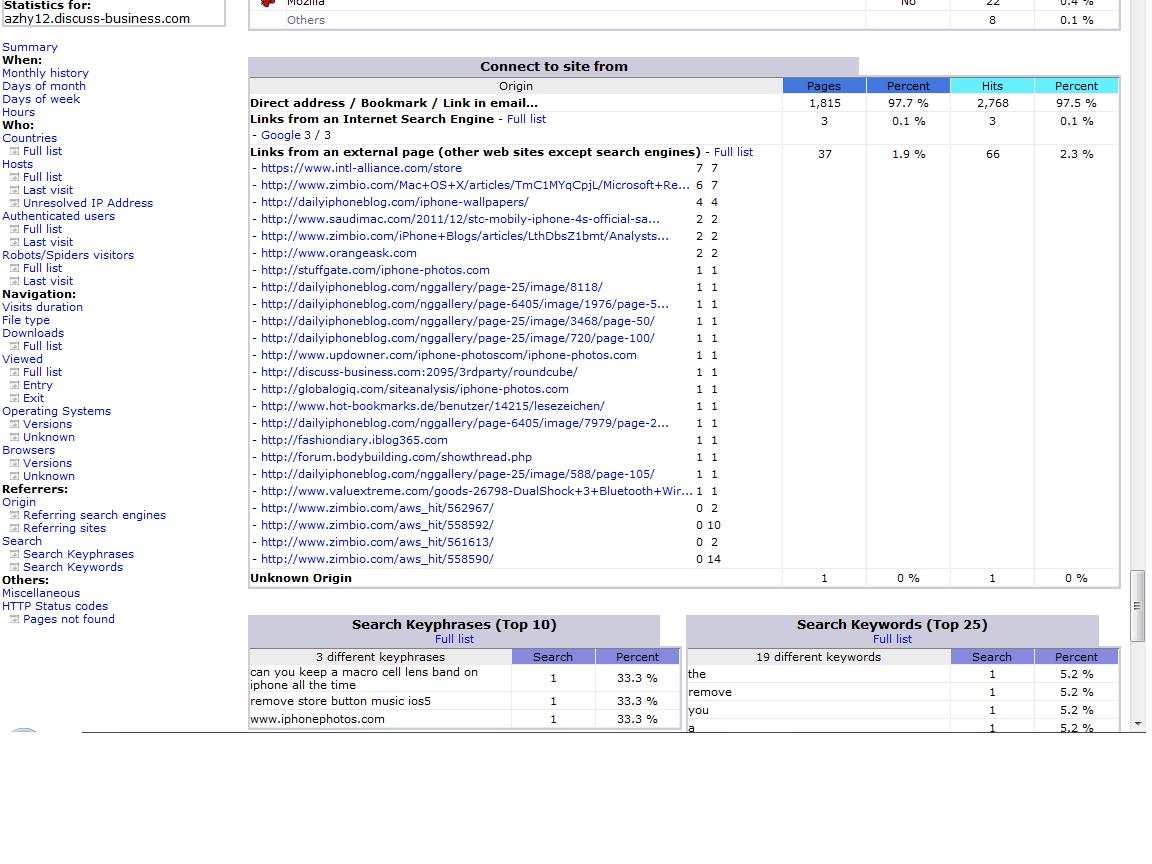Select the keyword 'remove' in Search Keywords
This screenshot has height=864, width=1152.
[710, 692]
